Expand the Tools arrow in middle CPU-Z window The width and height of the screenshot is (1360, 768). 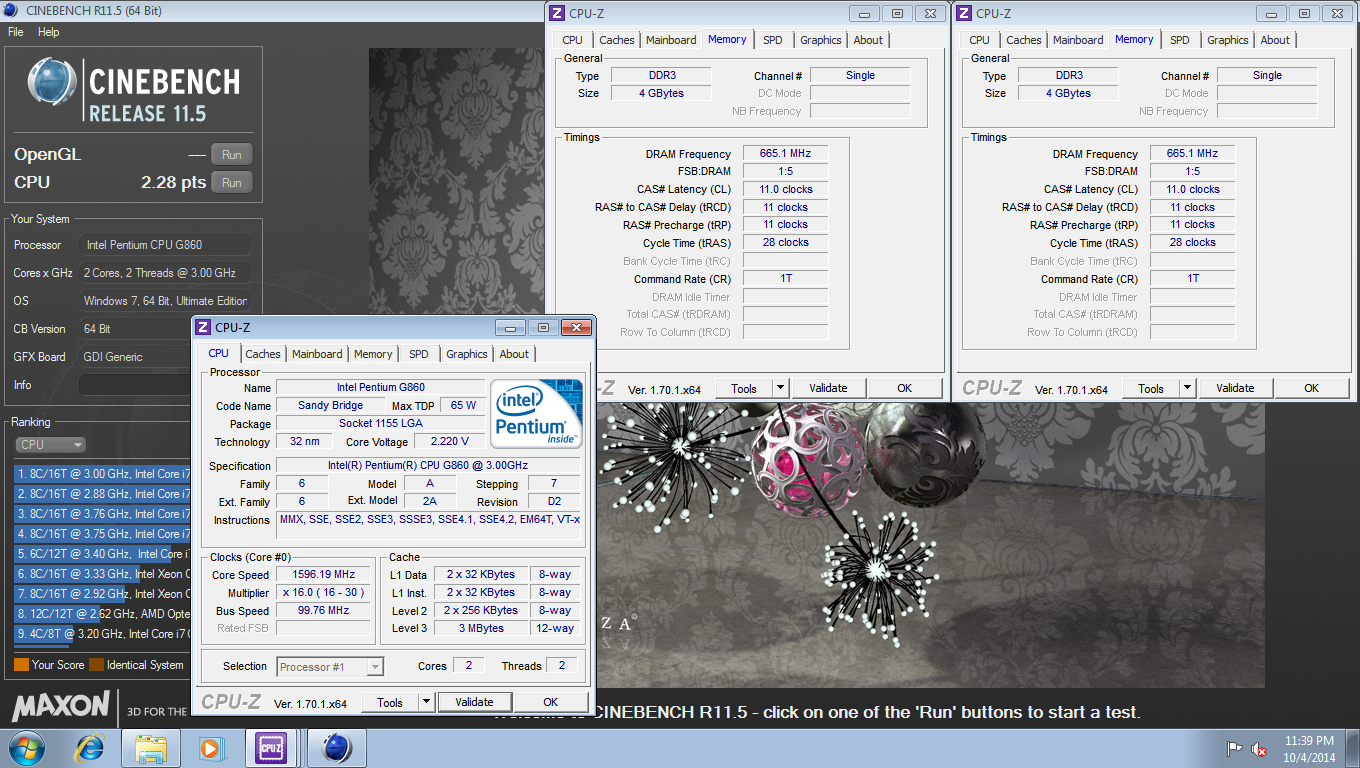[781, 388]
